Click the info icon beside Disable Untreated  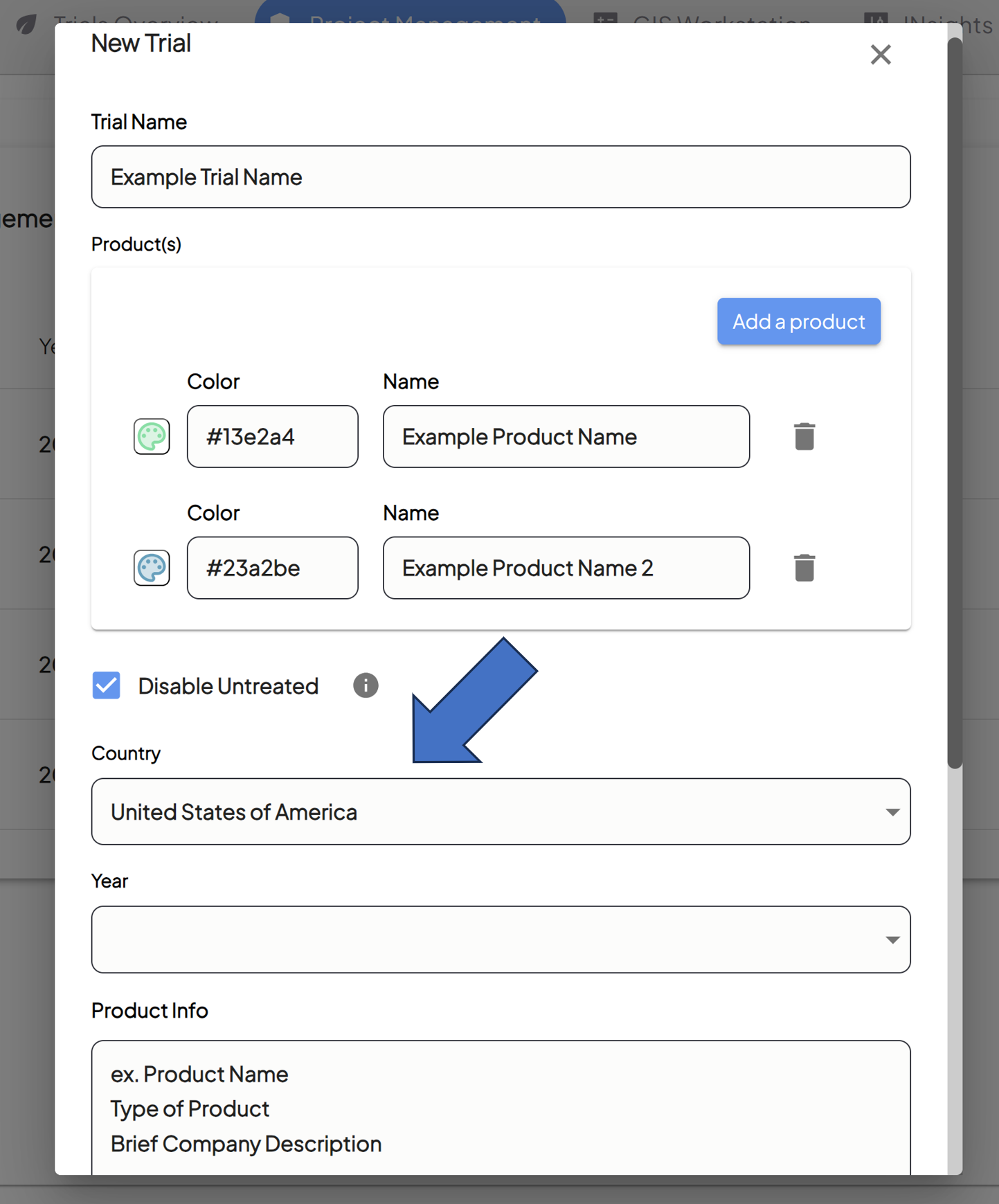click(366, 685)
